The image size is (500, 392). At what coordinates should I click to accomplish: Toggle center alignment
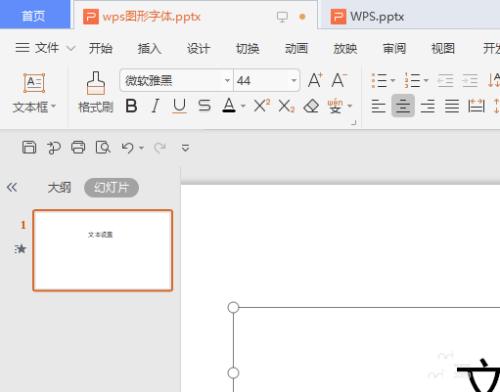pyautogui.click(x=403, y=106)
